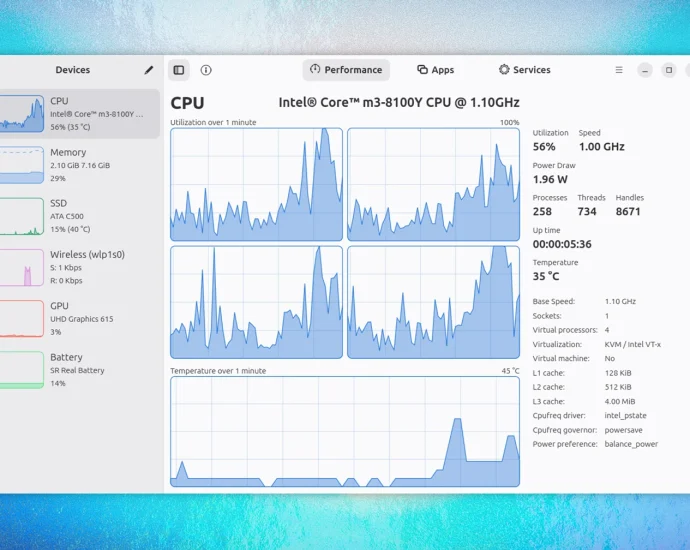
Task: Click the KVM / Intel VT-x value
Action: click(633, 345)
